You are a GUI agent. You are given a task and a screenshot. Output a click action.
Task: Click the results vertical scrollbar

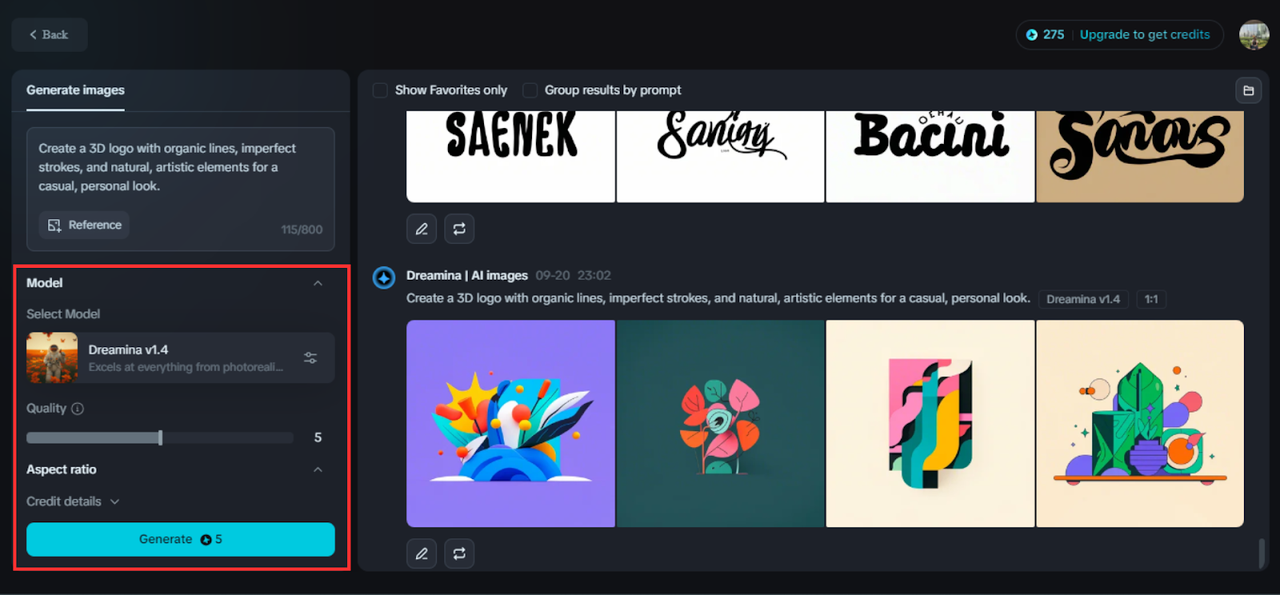point(1262,552)
